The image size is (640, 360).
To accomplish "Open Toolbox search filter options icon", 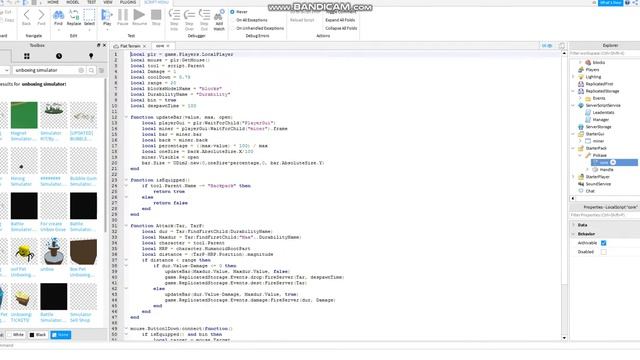I will coord(101,70).
